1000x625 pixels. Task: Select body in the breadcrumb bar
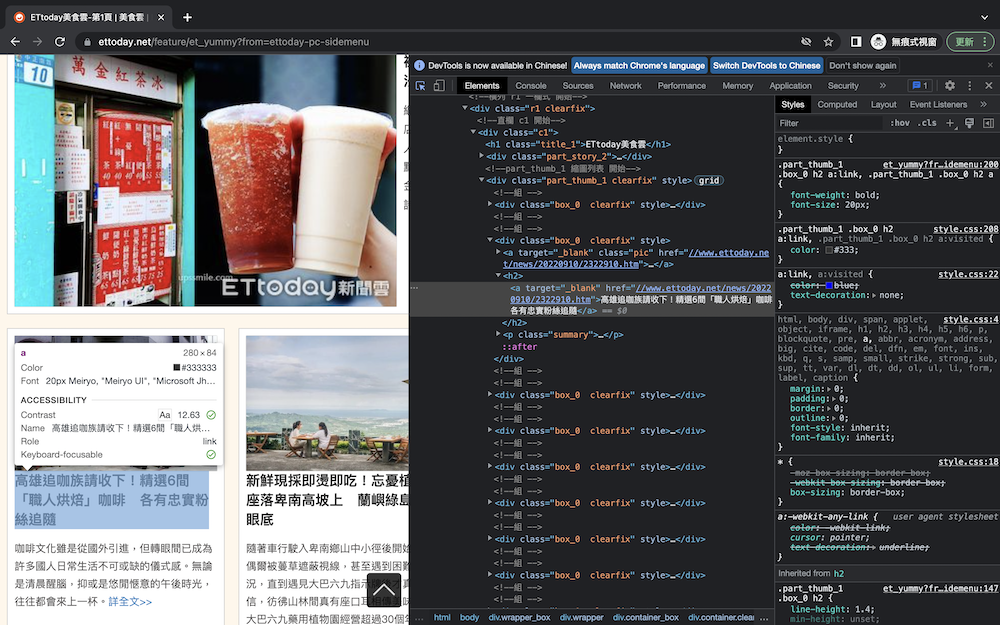[469, 617]
